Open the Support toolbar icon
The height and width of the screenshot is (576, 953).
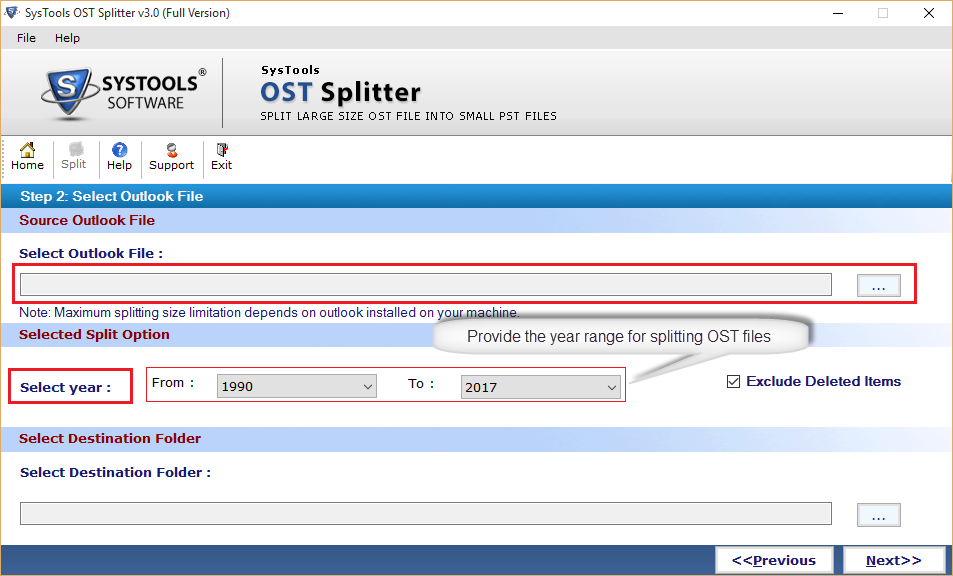coord(171,157)
